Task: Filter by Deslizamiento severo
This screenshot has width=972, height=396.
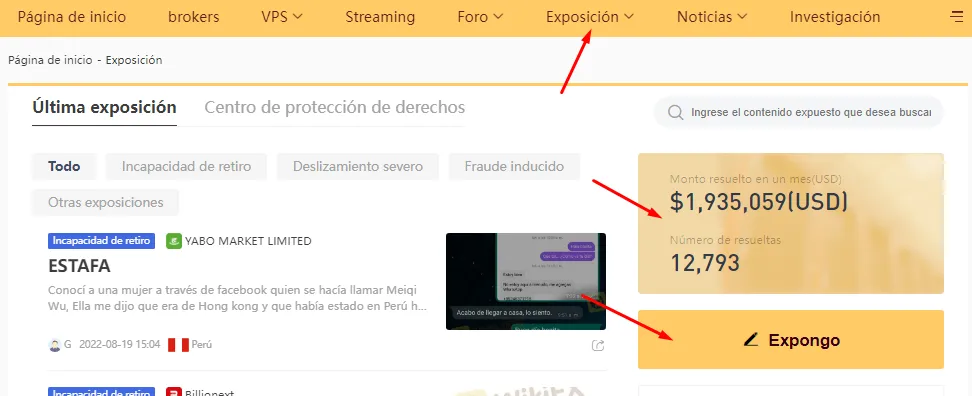Action: tap(358, 167)
